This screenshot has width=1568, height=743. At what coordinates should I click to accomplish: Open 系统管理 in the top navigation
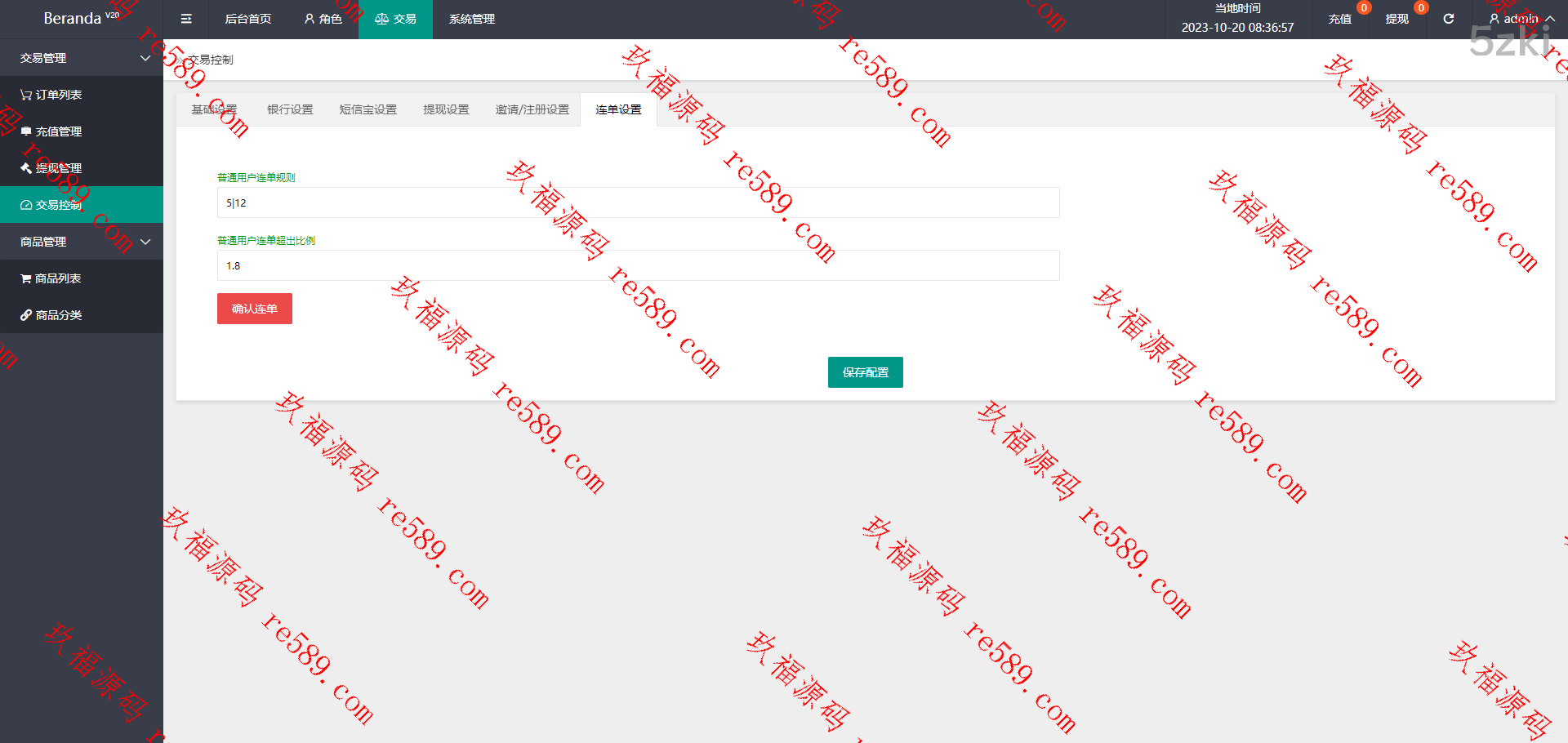[471, 19]
